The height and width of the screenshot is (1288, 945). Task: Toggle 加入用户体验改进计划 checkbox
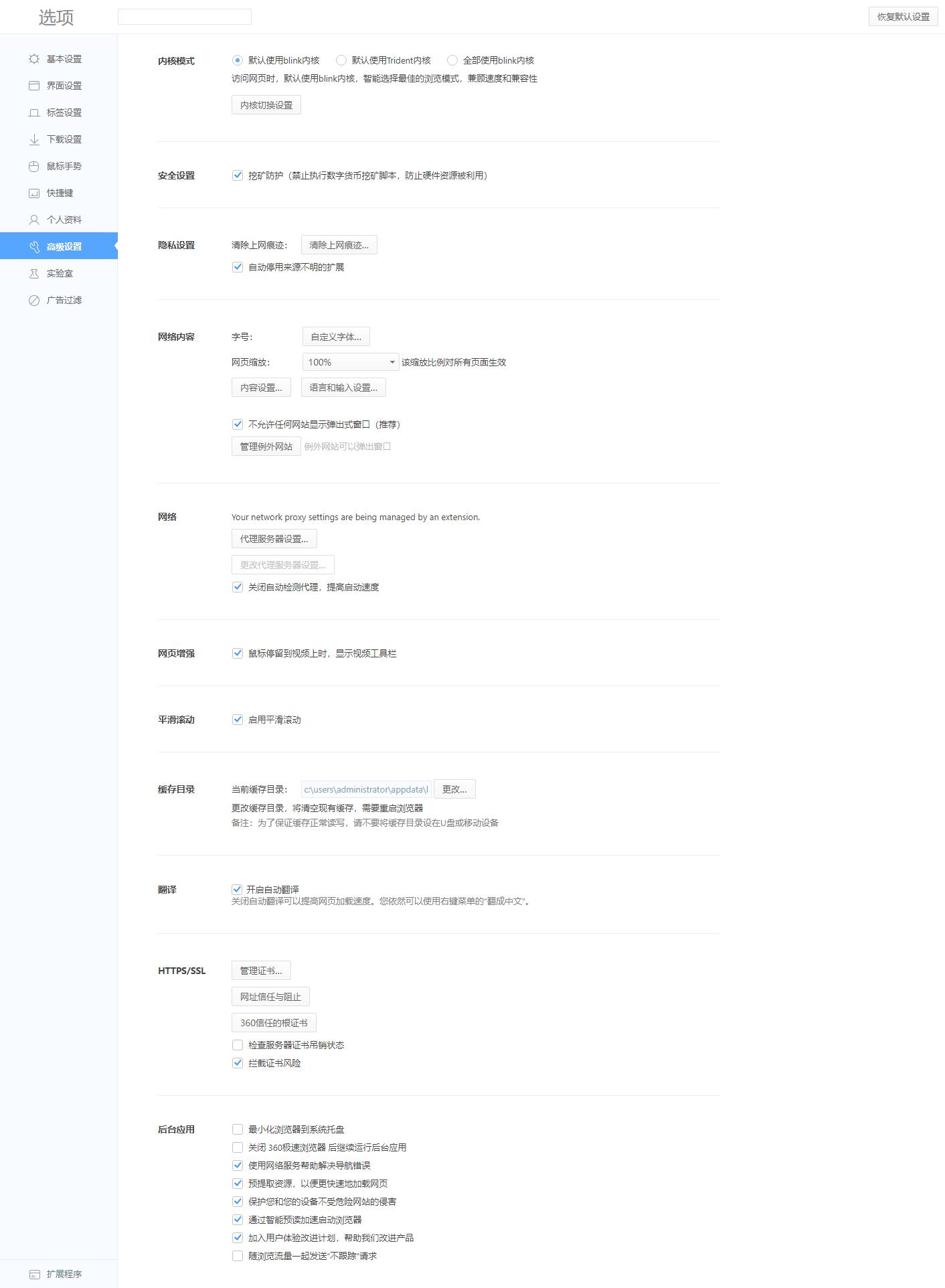[237, 1238]
